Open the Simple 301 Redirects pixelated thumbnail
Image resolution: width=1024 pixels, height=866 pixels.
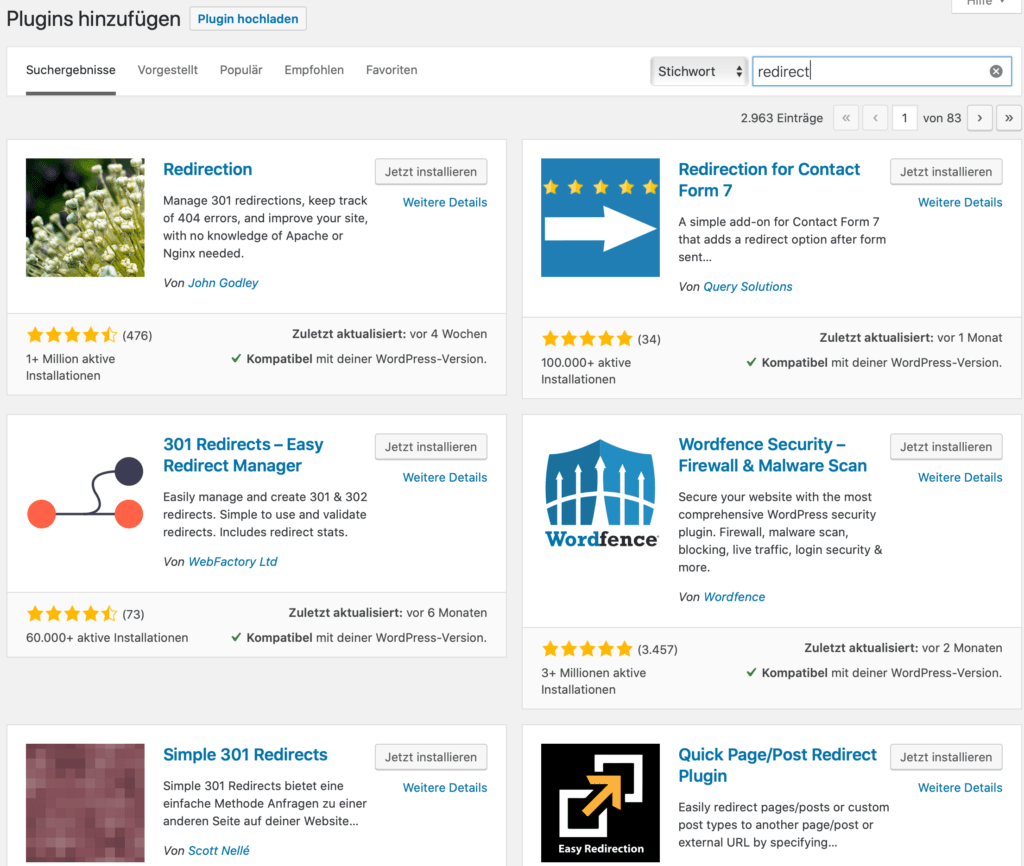[86, 803]
